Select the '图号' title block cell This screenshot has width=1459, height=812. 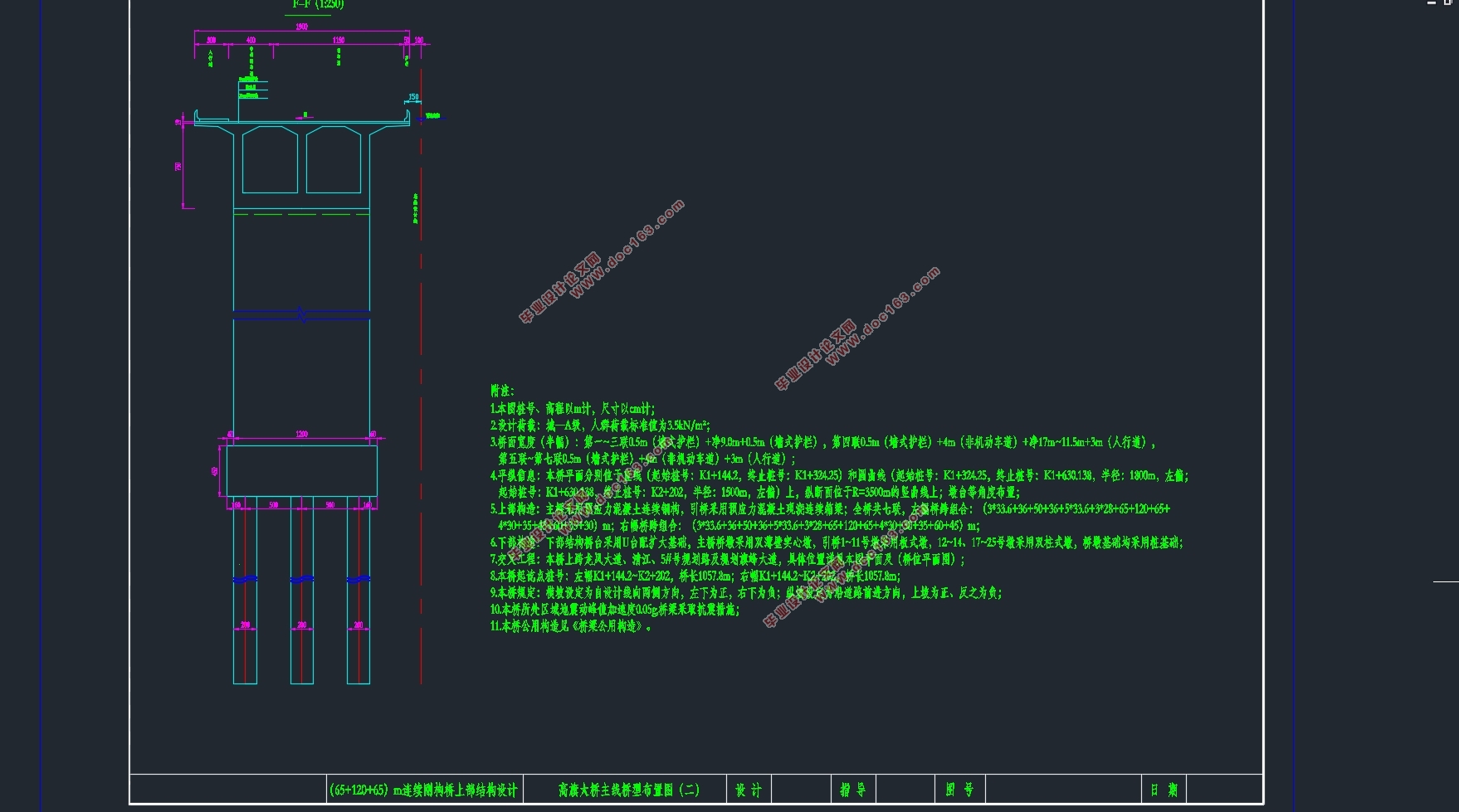[959, 790]
